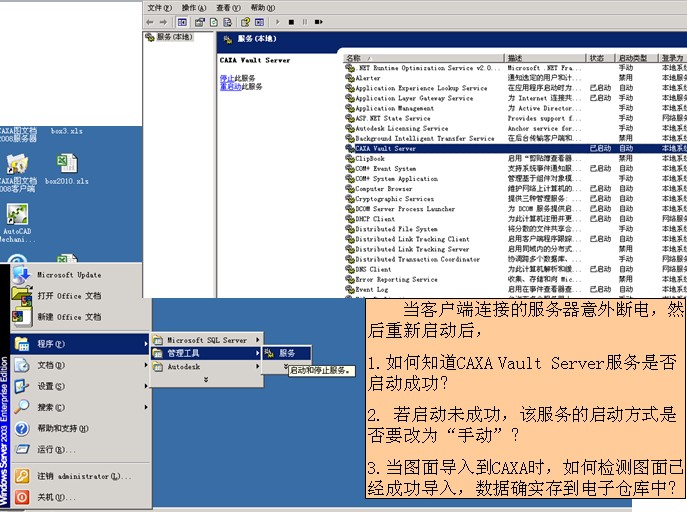The height and width of the screenshot is (512, 687).
Task: Select the Cryptographic Services row
Action: pyautogui.click(x=516, y=199)
